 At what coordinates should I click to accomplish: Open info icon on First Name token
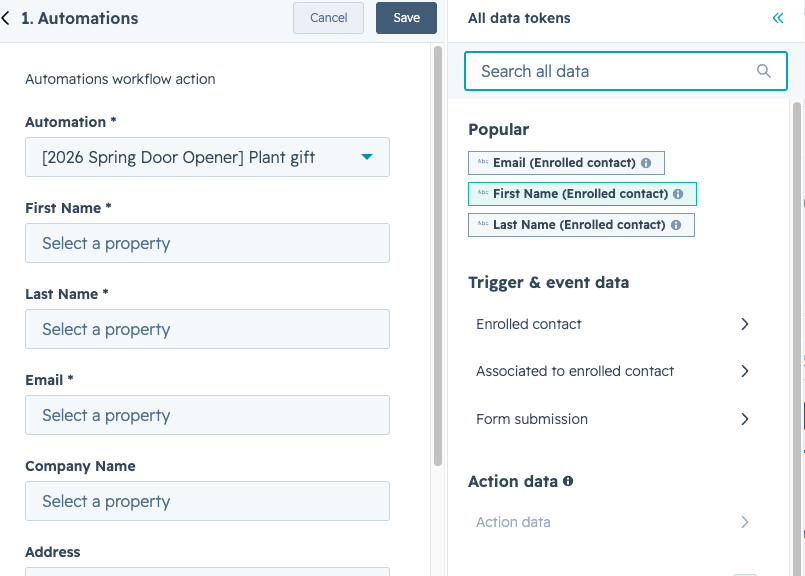678,194
